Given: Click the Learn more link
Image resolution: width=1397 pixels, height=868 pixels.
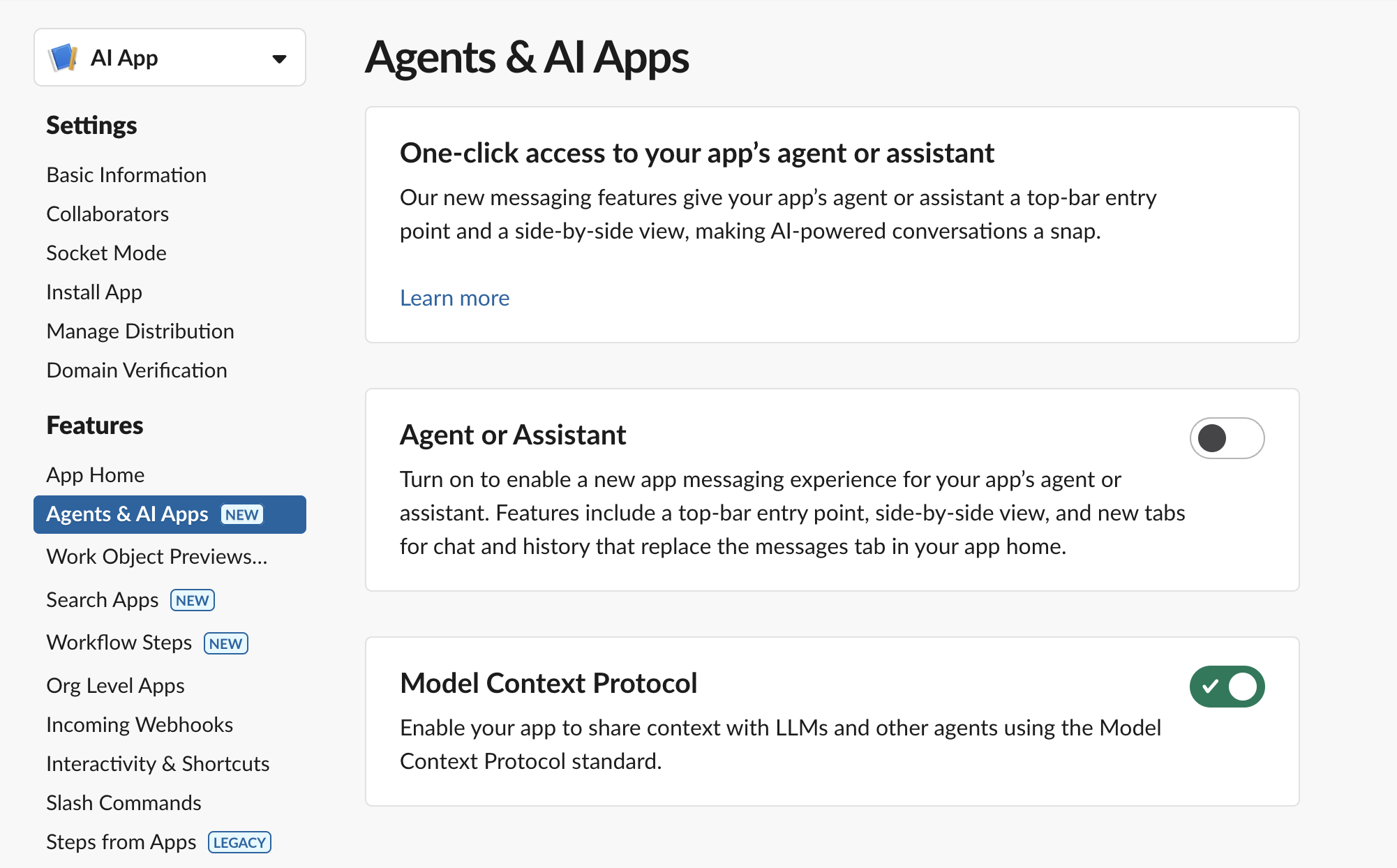Looking at the screenshot, I should coord(454,298).
